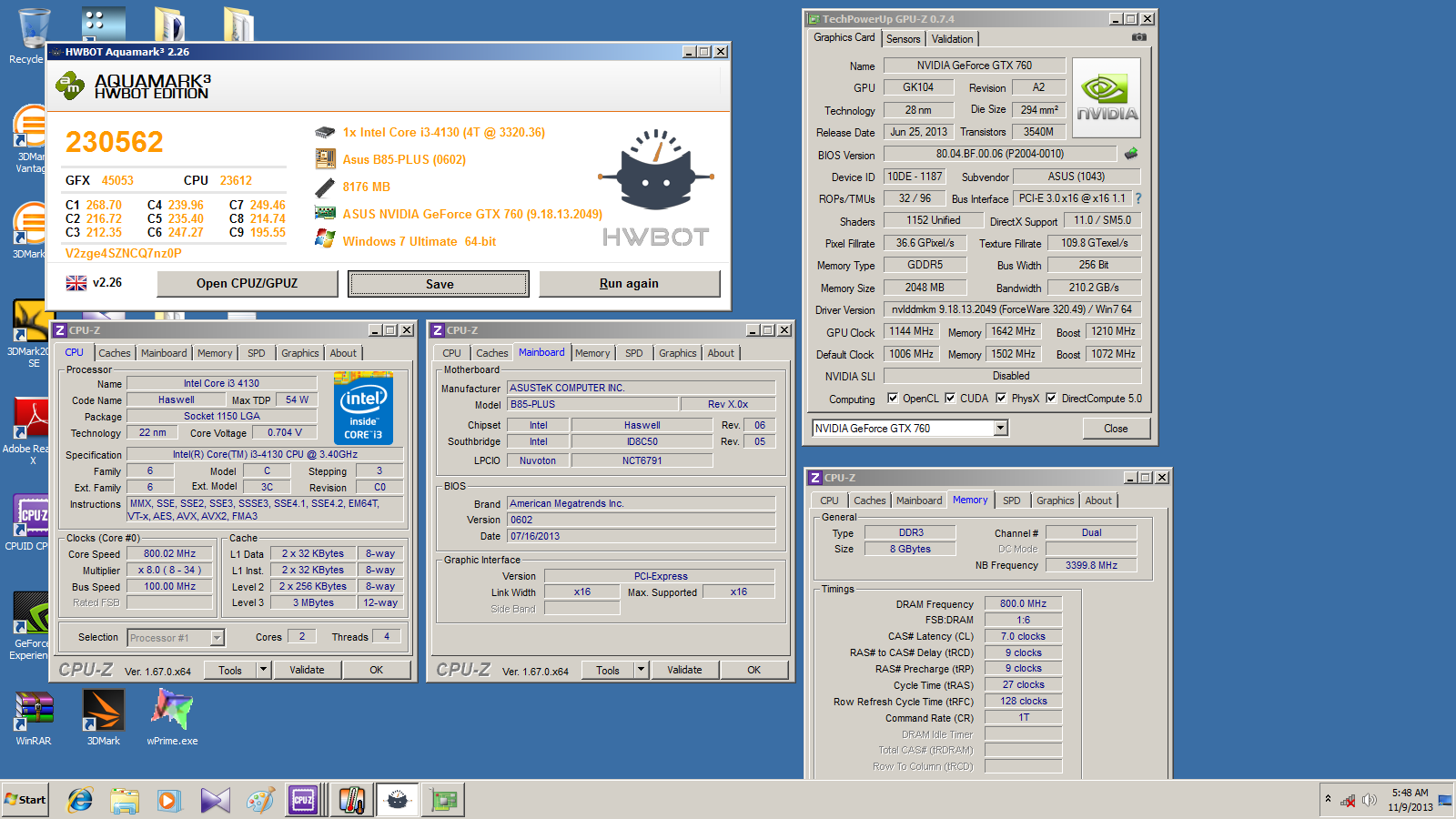Viewport: 1456px width, 819px height.
Task: Click the ASUS NVIDIA GeForce GTX 760 link
Action: 472,214
